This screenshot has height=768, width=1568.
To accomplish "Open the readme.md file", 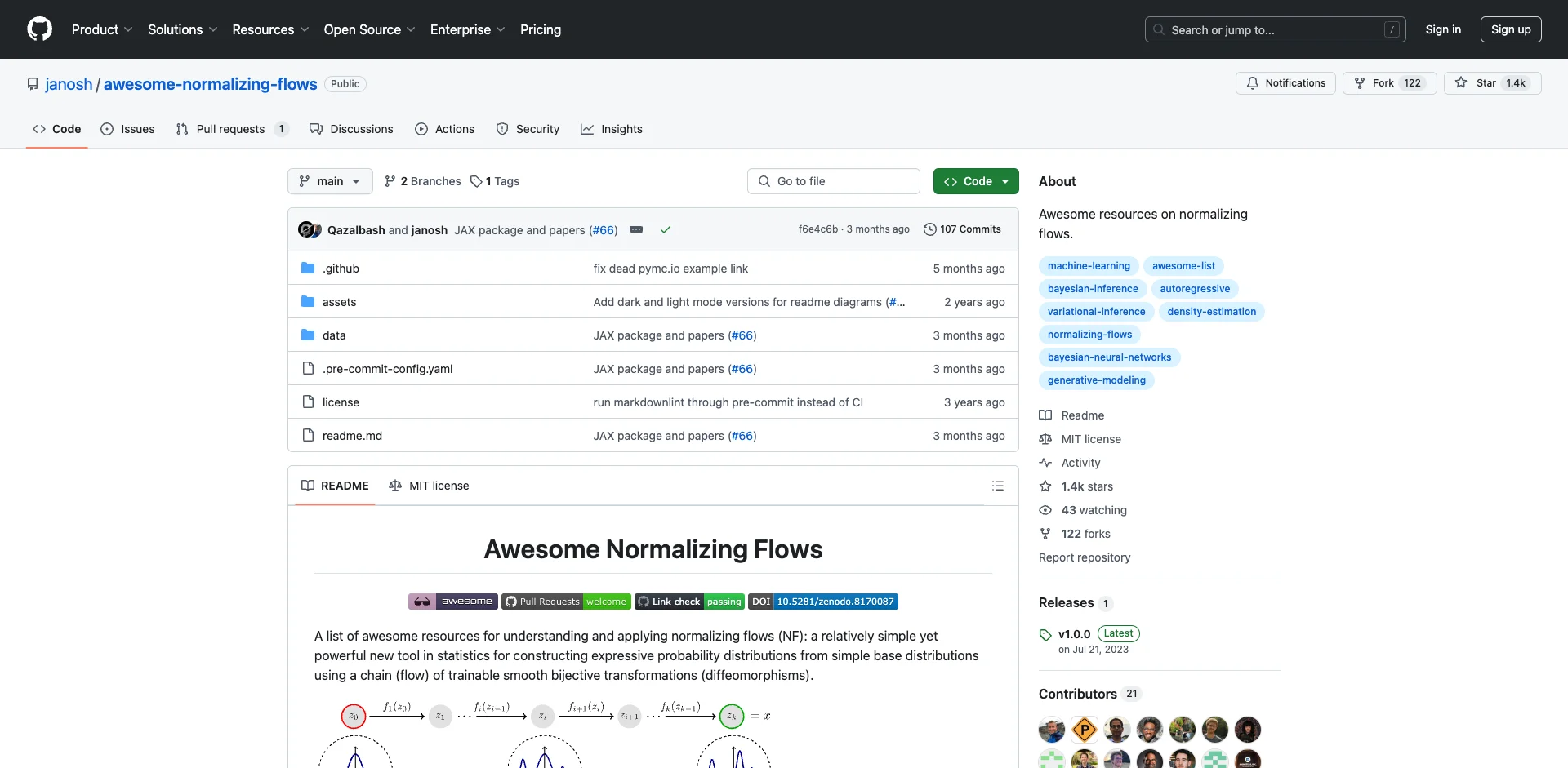I will tap(352, 436).
